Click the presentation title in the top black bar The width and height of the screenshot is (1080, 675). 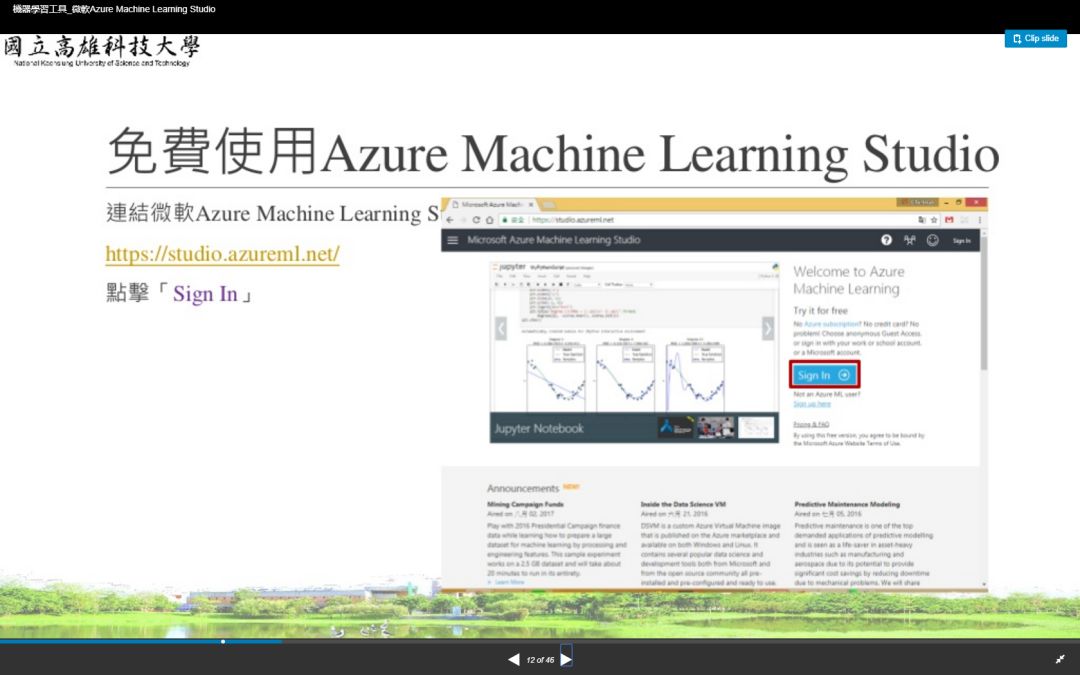tap(114, 9)
